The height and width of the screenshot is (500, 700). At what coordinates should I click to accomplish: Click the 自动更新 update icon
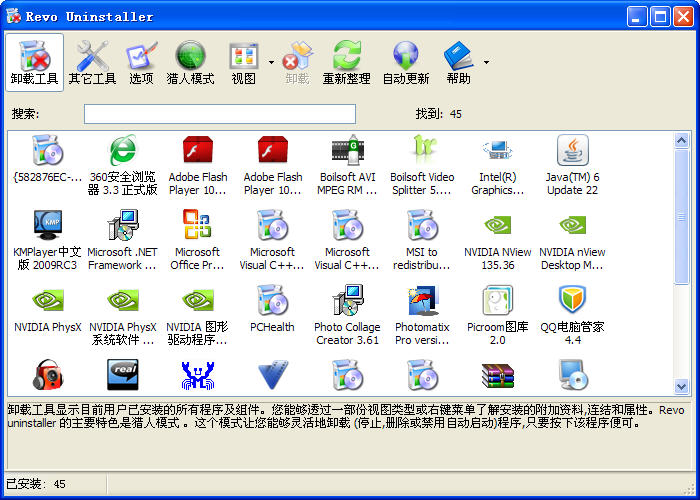(406, 62)
